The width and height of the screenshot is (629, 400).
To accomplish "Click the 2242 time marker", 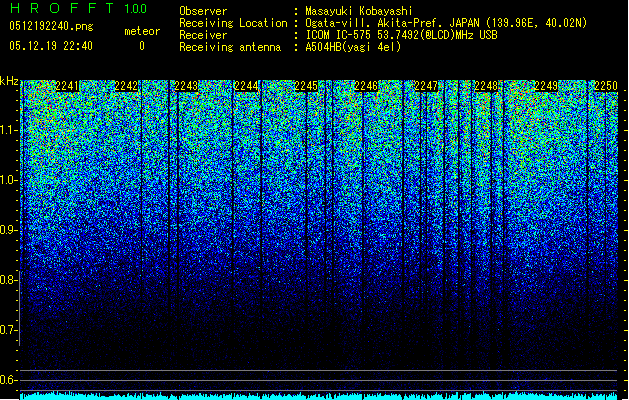I will [x=126, y=86].
